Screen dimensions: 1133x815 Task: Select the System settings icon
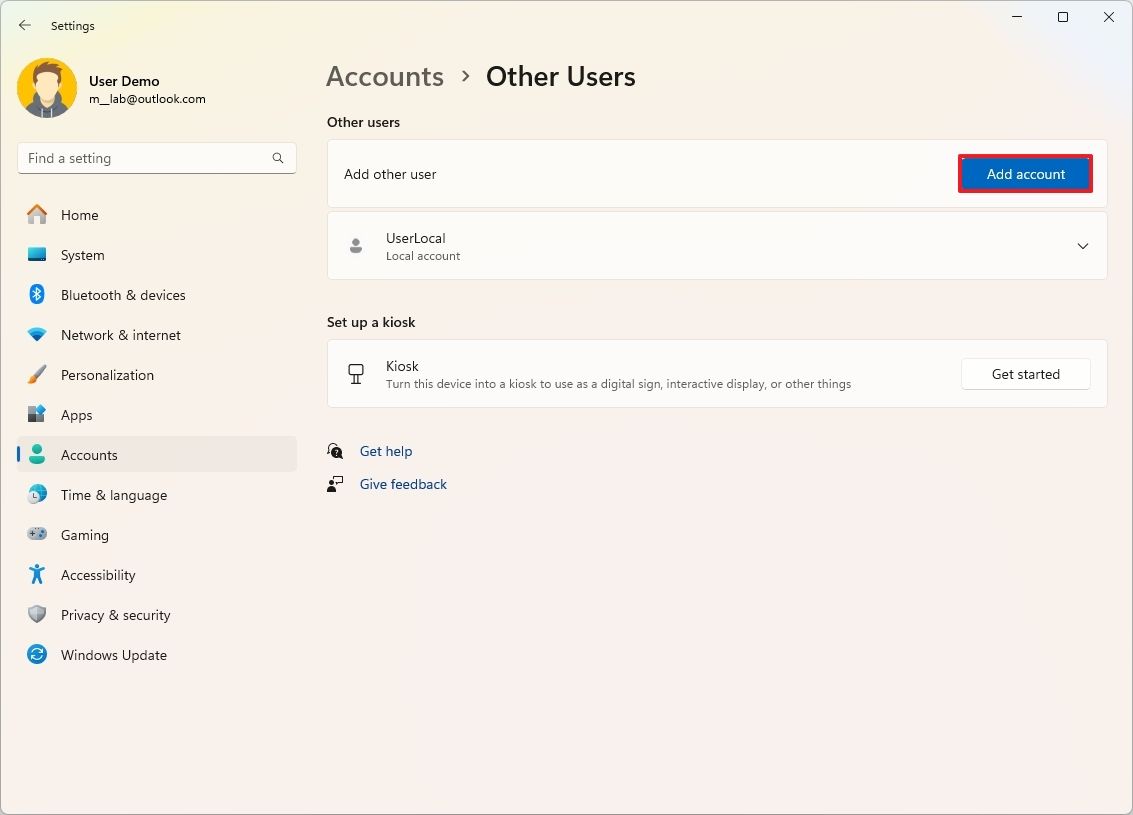pyautogui.click(x=37, y=255)
